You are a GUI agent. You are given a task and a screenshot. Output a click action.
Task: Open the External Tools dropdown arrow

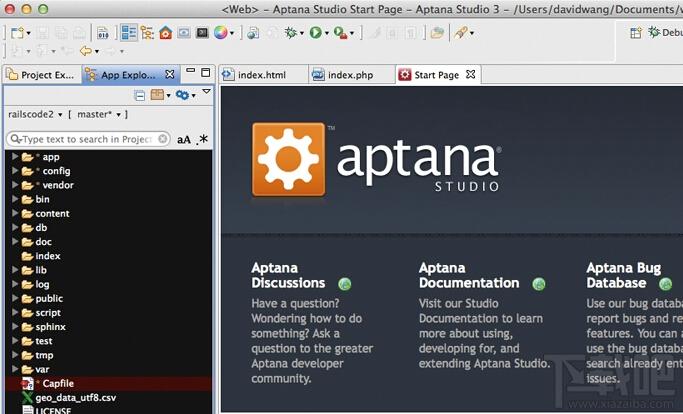(352, 33)
